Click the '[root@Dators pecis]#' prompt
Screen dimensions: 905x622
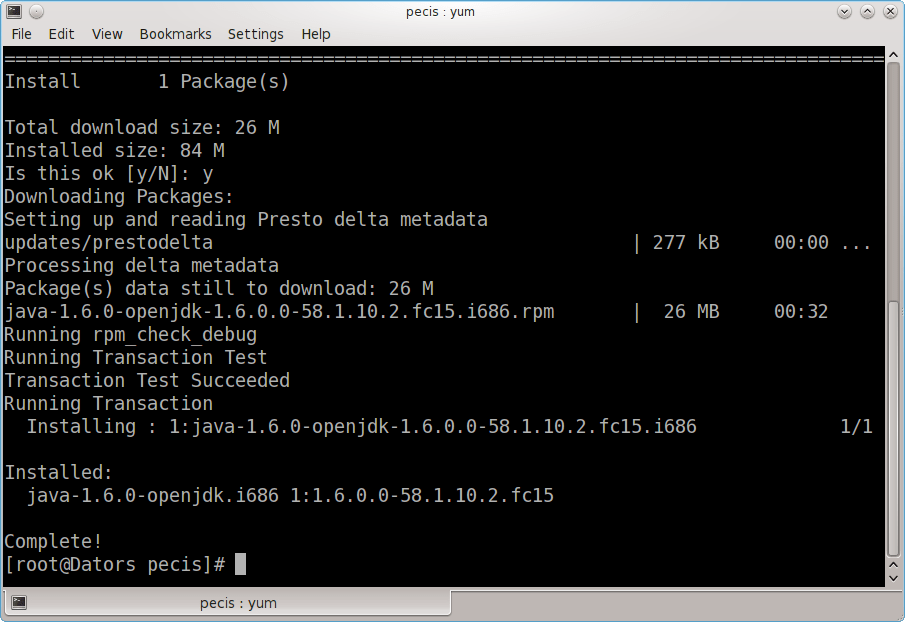(115, 564)
